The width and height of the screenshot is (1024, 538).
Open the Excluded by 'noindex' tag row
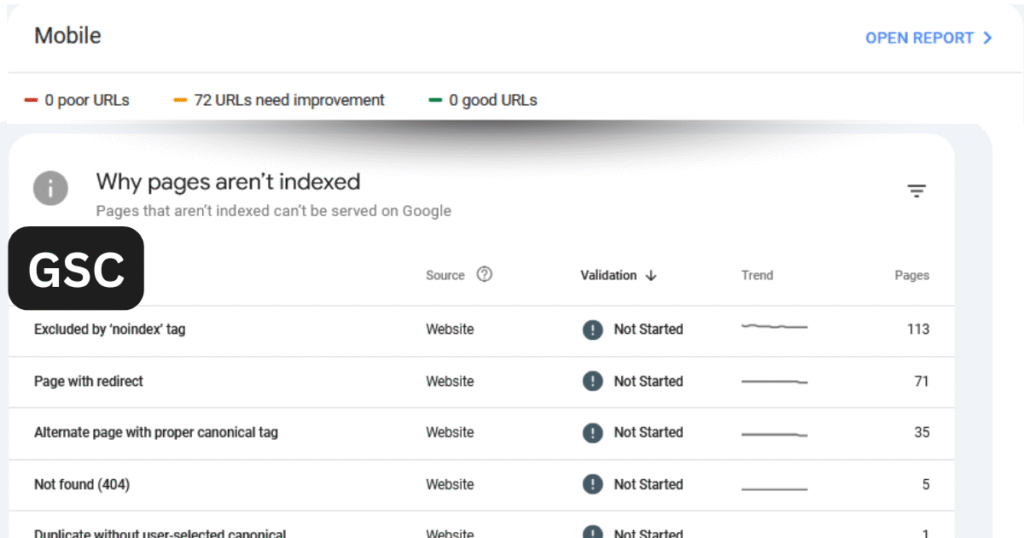[x=481, y=330]
